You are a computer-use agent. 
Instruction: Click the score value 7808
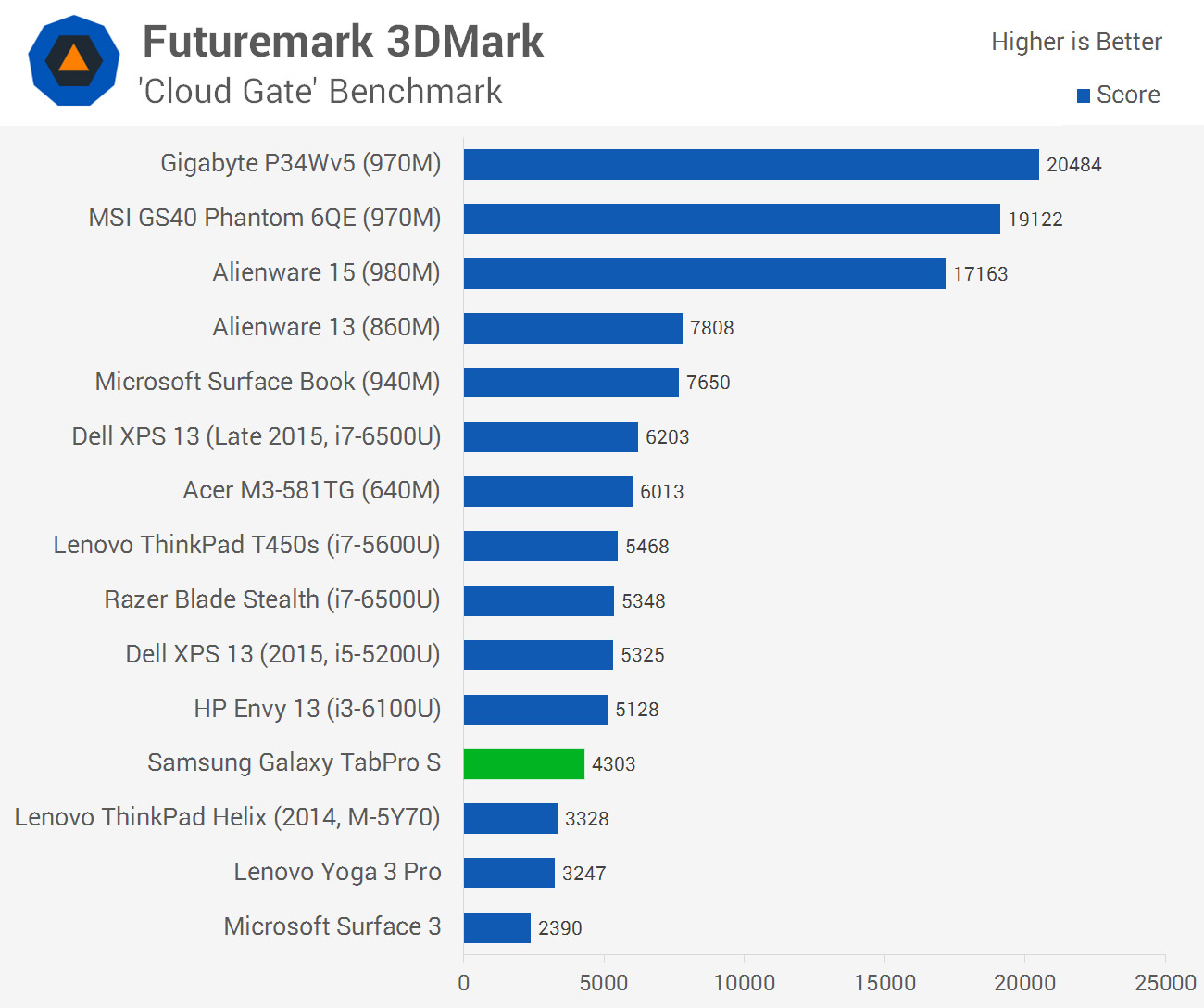coord(712,328)
